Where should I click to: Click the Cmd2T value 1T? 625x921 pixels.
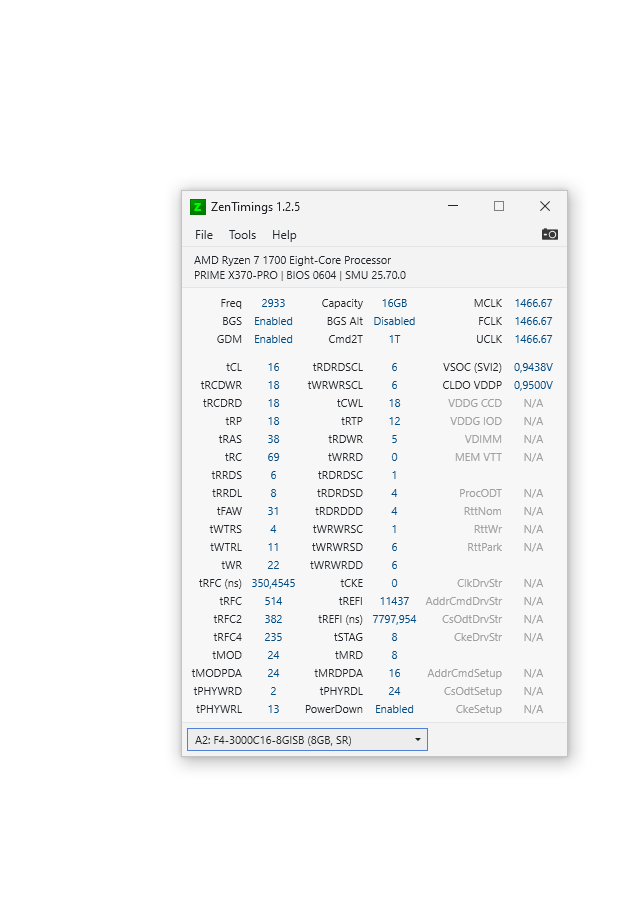click(x=394, y=340)
